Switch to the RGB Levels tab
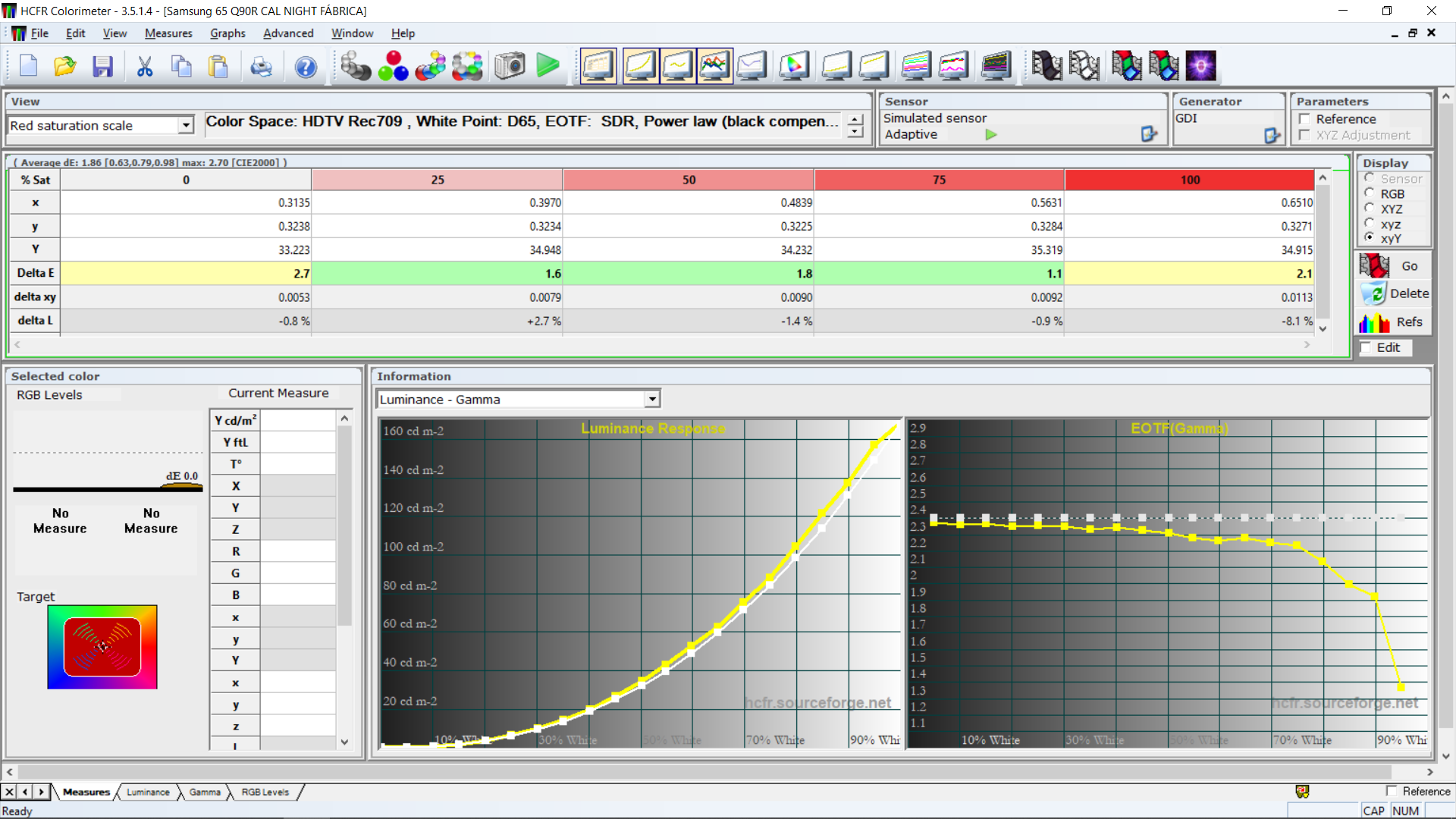Viewport: 1456px width, 819px height. 265,792
